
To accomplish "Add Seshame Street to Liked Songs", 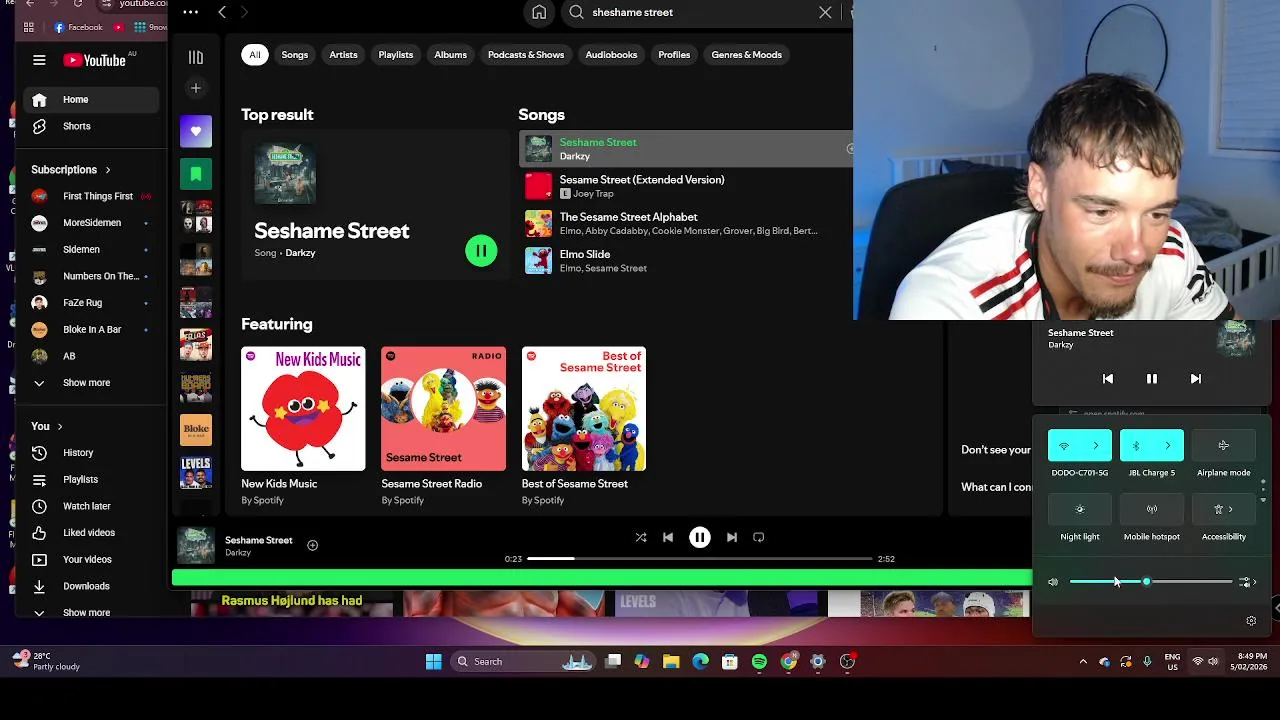I will pyautogui.click(x=312, y=545).
